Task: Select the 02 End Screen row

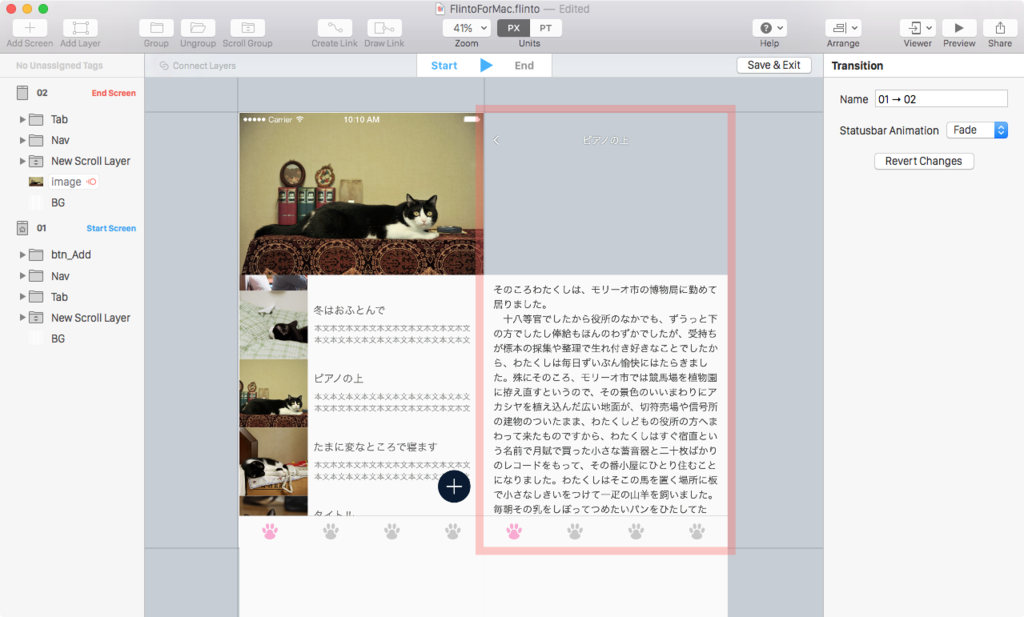Action: click(72, 93)
